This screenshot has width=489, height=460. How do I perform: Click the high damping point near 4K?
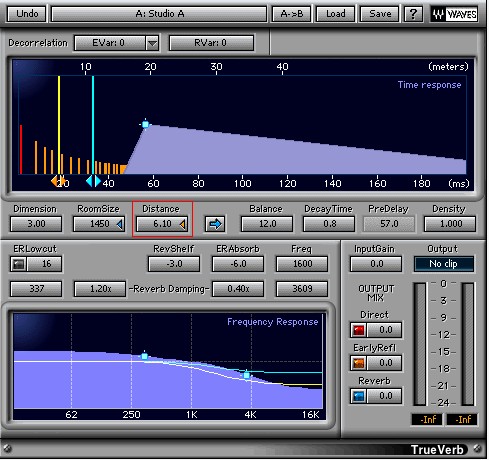point(246,375)
